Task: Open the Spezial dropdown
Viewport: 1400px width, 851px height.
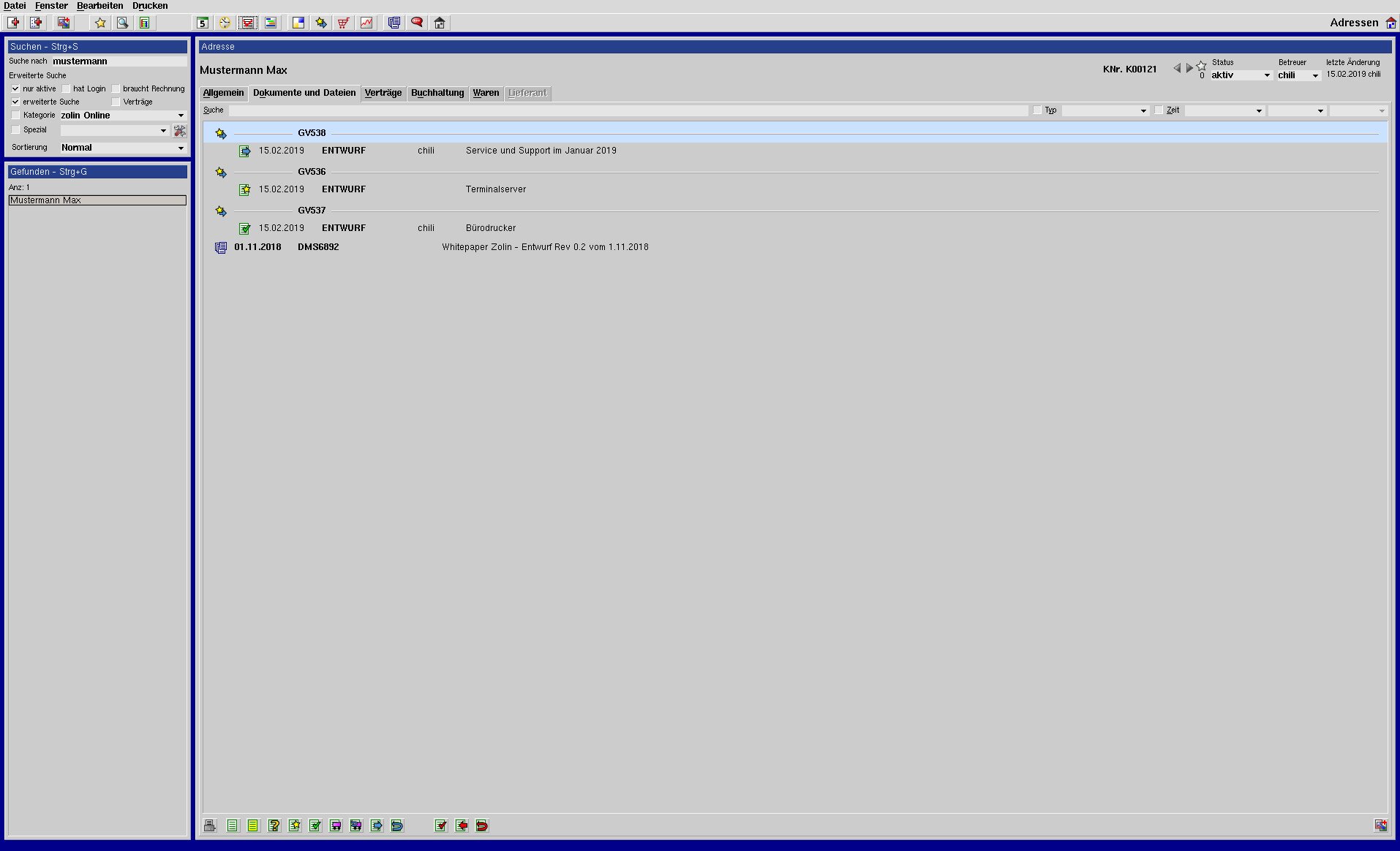Action: point(114,130)
